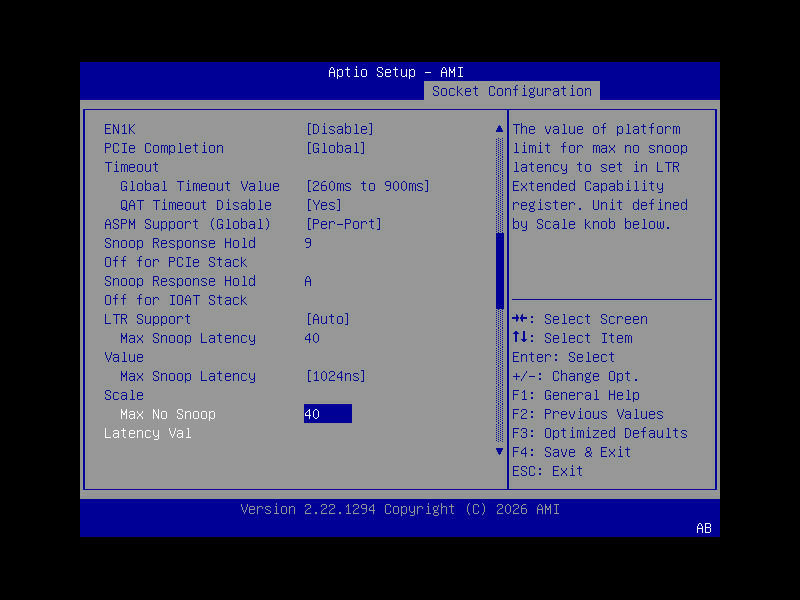Select LTR Support label

[x=147, y=319]
